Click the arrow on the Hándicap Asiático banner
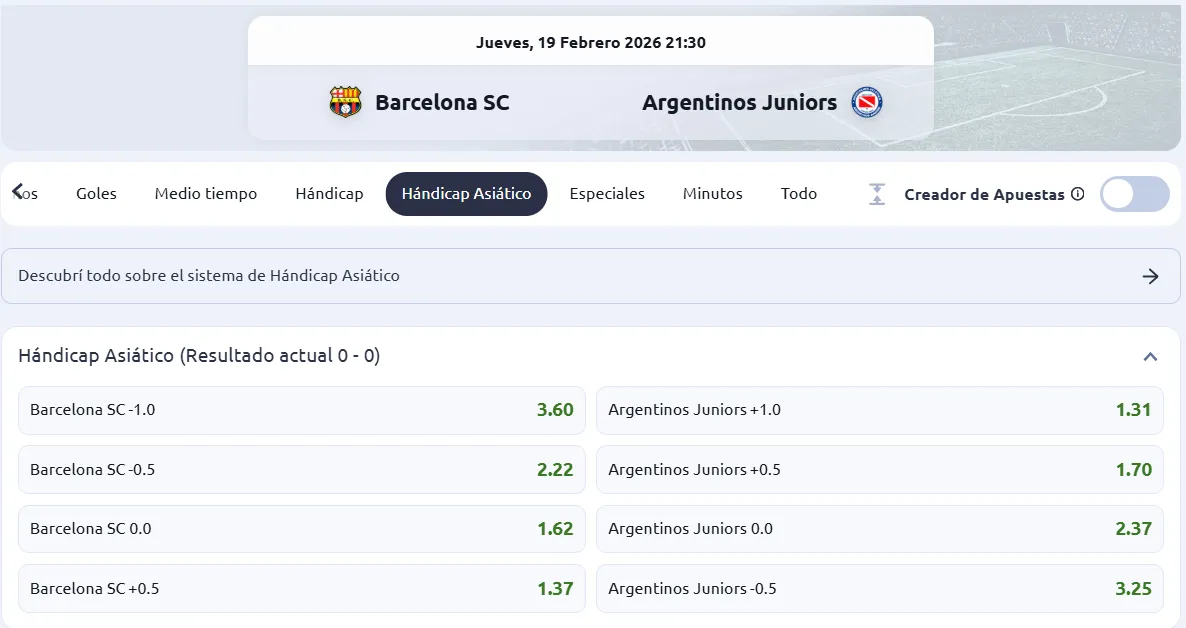1186x628 pixels. pyautogui.click(x=1150, y=276)
